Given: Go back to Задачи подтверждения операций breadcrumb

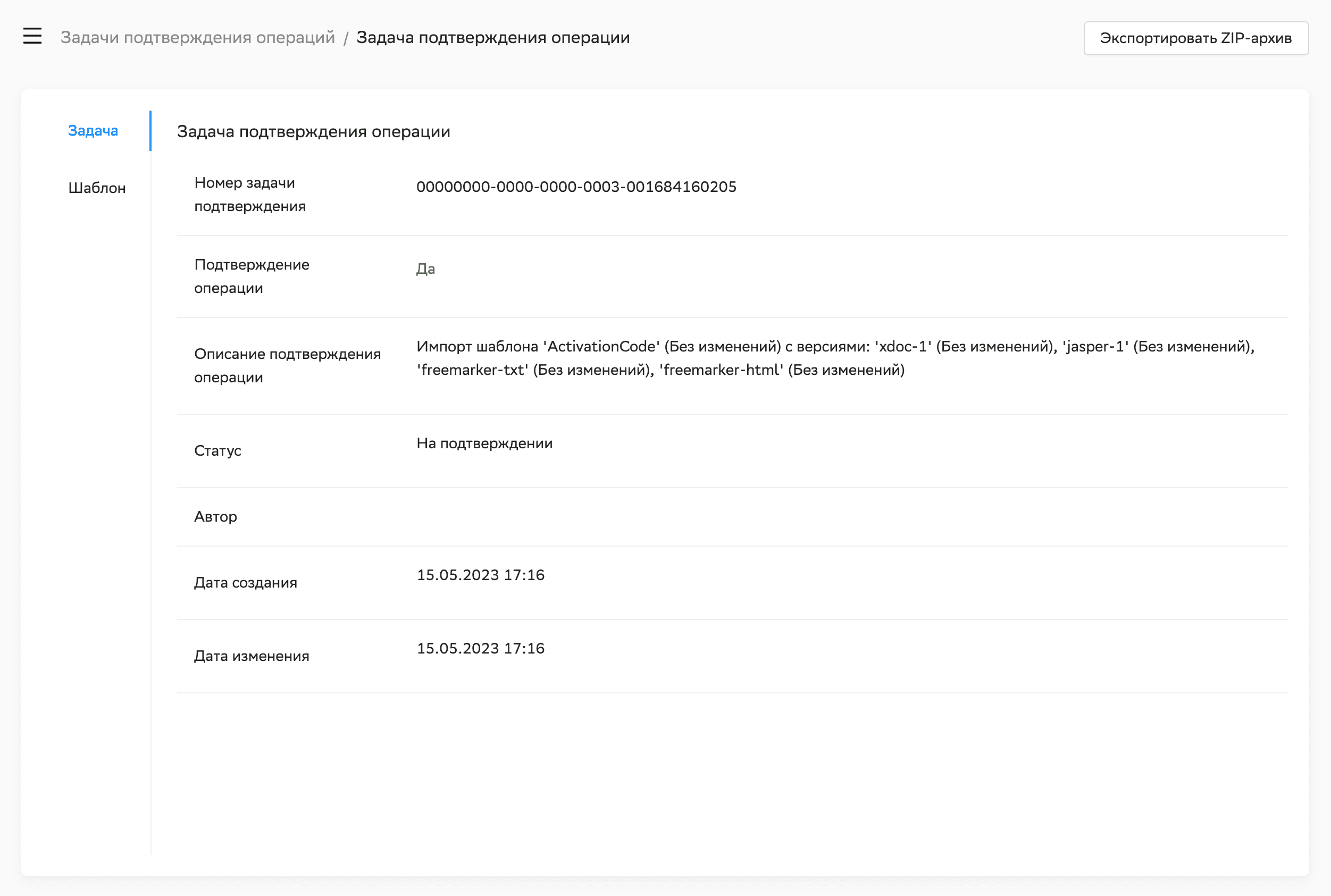Looking at the screenshot, I should pos(197,38).
